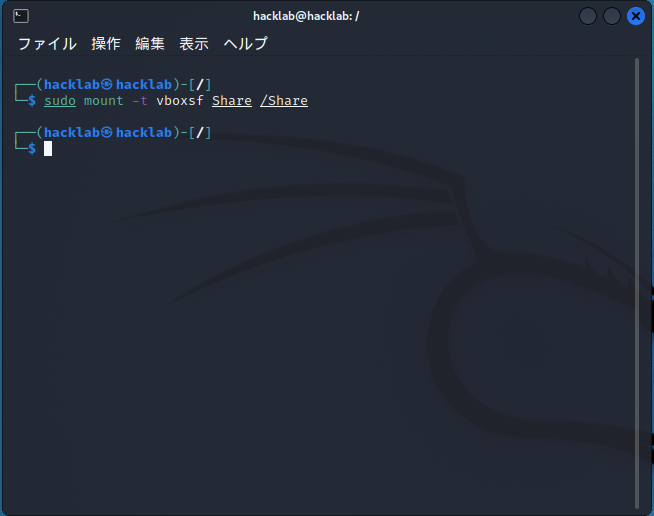This screenshot has width=654, height=516.
Task: Click the -t option in the mount command
Action: [140, 101]
